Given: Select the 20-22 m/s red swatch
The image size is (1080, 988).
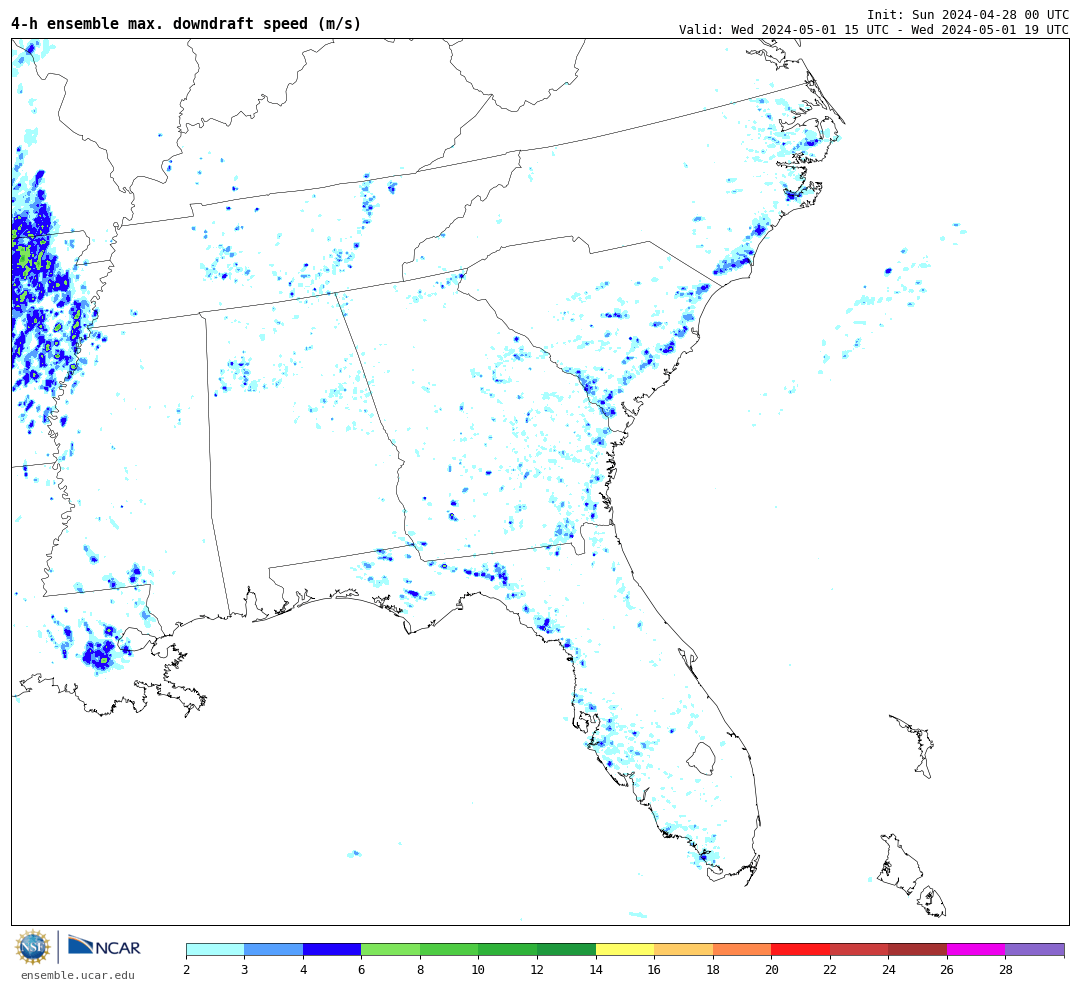Looking at the screenshot, I should (x=800, y=949).
